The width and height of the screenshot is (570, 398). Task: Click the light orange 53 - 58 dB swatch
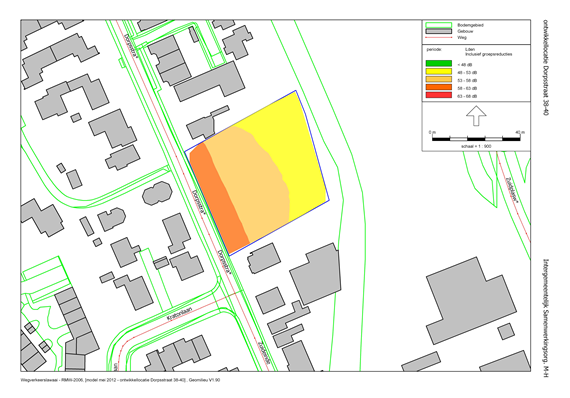[439, 80]
